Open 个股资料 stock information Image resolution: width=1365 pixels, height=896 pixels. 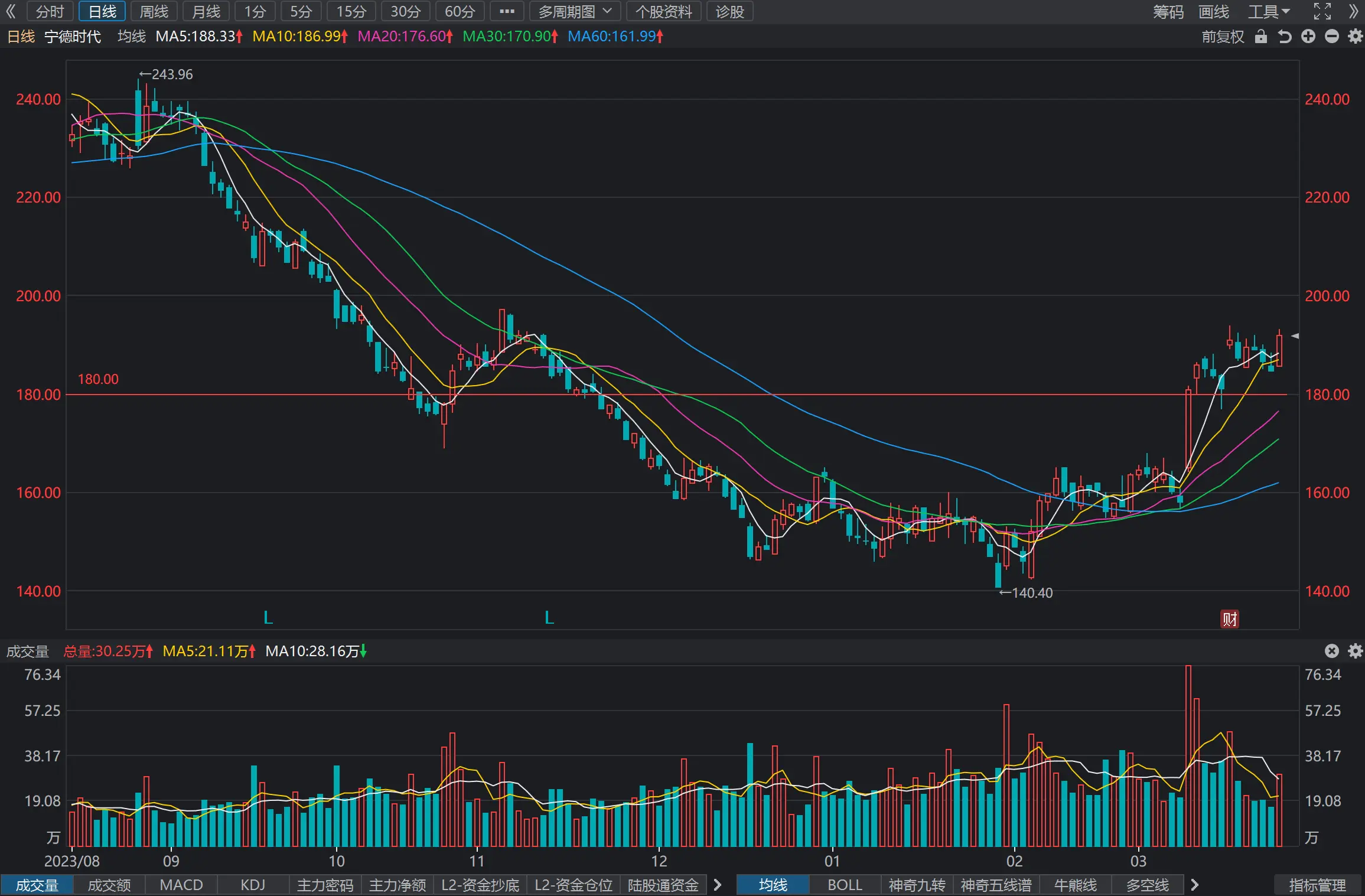(x=663, y=11)
